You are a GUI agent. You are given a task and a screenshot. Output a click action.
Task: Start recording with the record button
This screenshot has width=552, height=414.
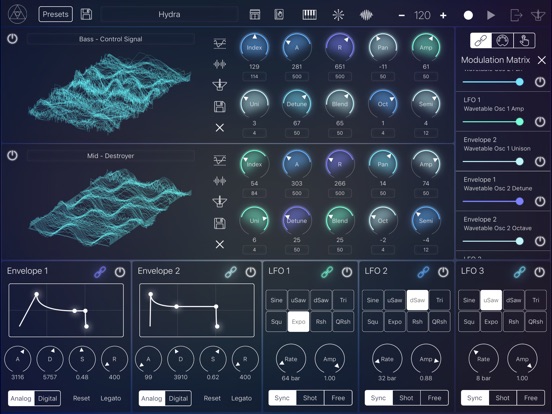(x=468, y=15)
